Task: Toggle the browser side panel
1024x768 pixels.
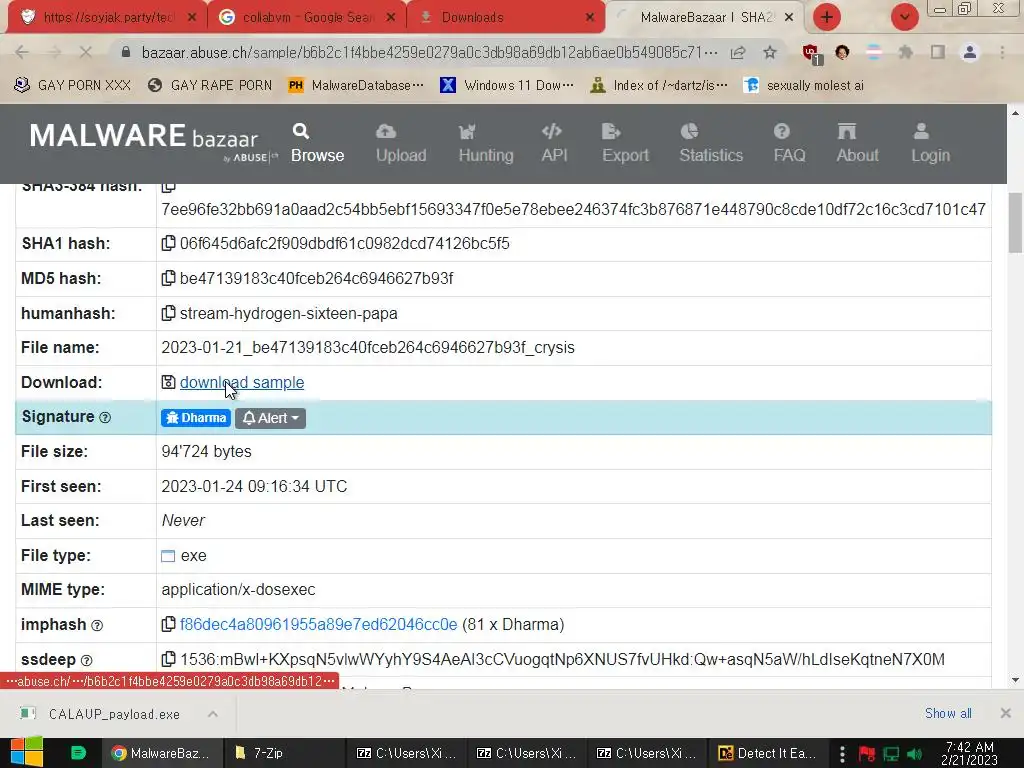Action: click(x=938, y=52)
